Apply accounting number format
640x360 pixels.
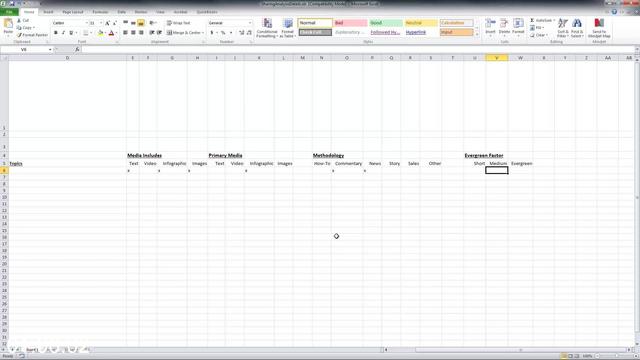coord(212,33)
